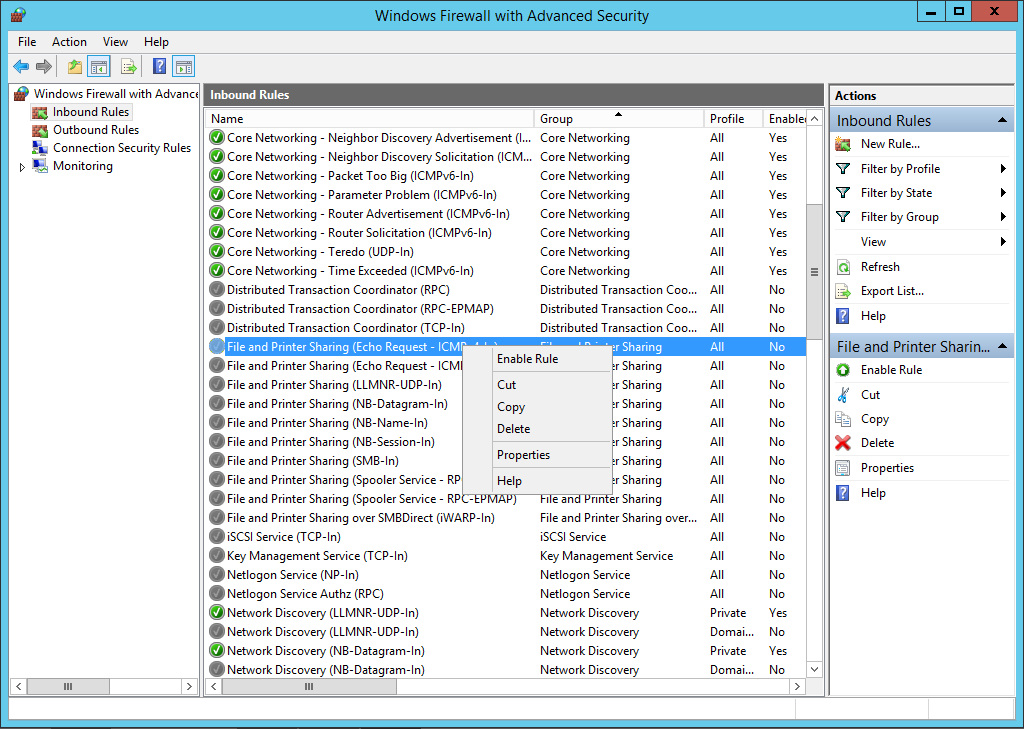The image size is (1024, 729).
Task: Open the Filter by Profile submenu arrow
Action: (x=1003, y=169)
